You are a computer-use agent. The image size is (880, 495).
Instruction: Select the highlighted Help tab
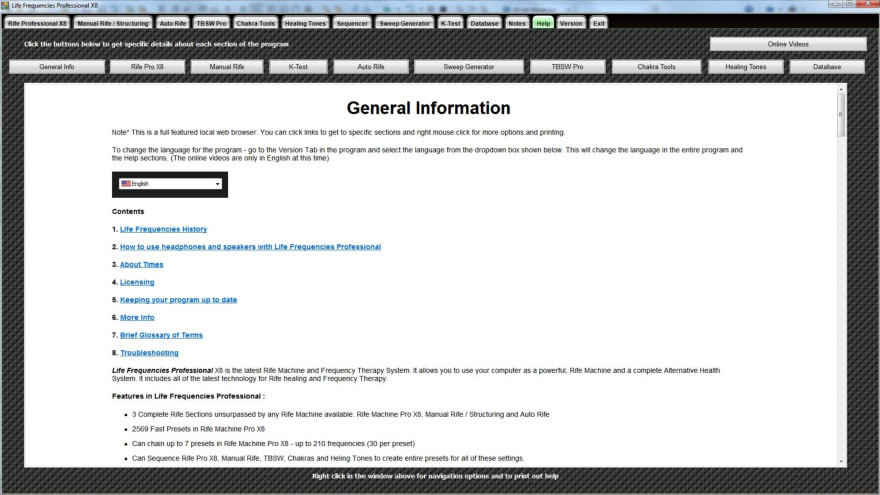point(543,23)
